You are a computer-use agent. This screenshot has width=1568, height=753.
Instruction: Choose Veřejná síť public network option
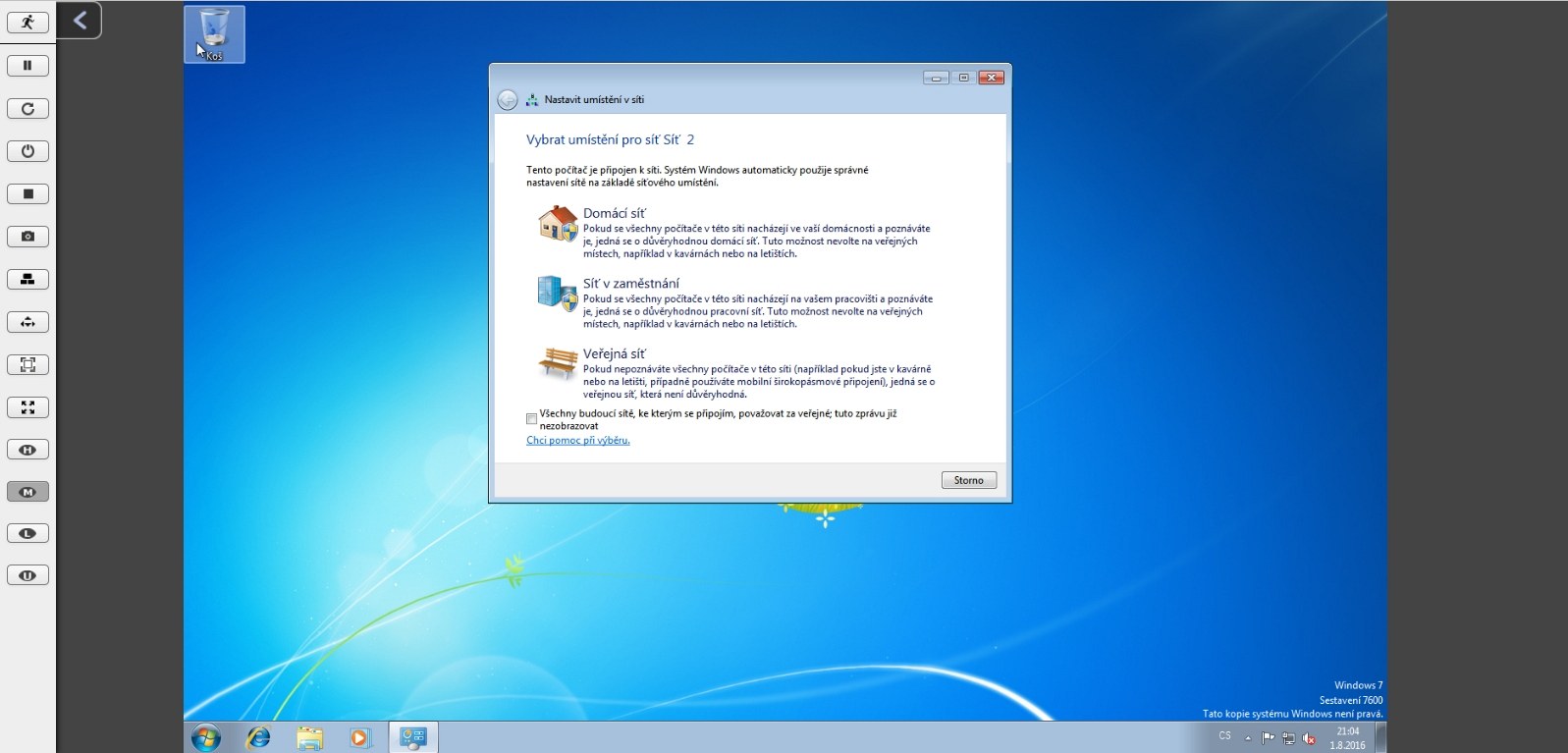pyautogui.click(x=614, y=354)
